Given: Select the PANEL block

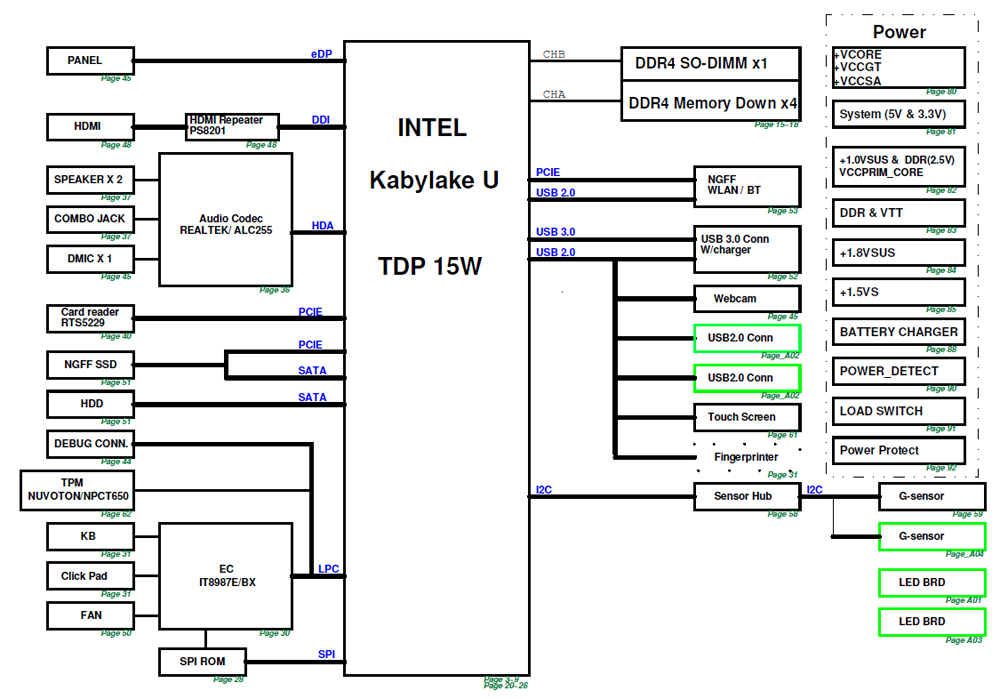Looking at the screenshot, I should click(90, 61).
